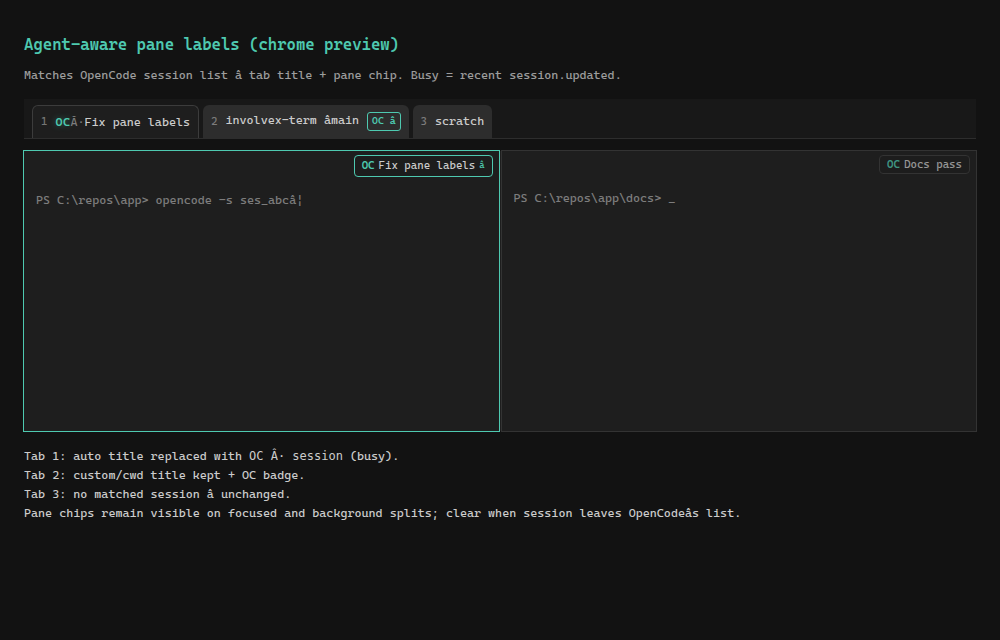This screenshot has height=640, width=1000.
Task: Click the opencode -s ses_abc command line
Action: coord(169,200)
